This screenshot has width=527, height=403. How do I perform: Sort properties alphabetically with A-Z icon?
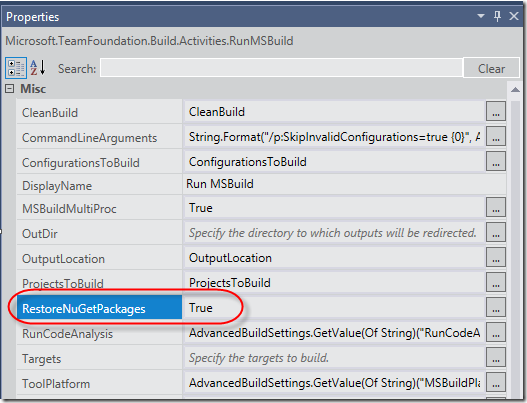pyautogui.click(x=38, y=68)
